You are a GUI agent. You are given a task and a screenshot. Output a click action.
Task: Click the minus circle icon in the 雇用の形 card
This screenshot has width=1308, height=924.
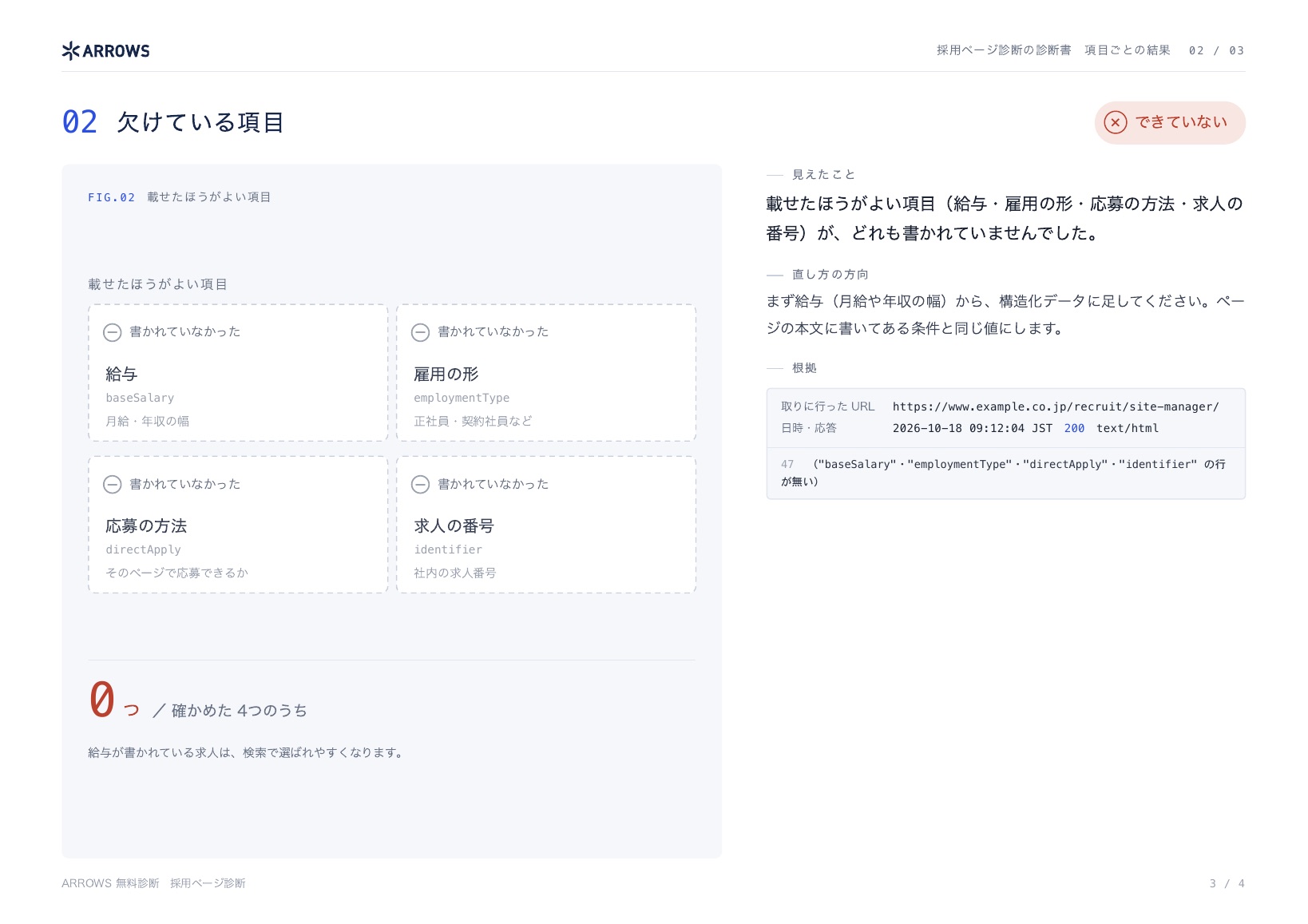pyautogui.click(x=420, y=332)
